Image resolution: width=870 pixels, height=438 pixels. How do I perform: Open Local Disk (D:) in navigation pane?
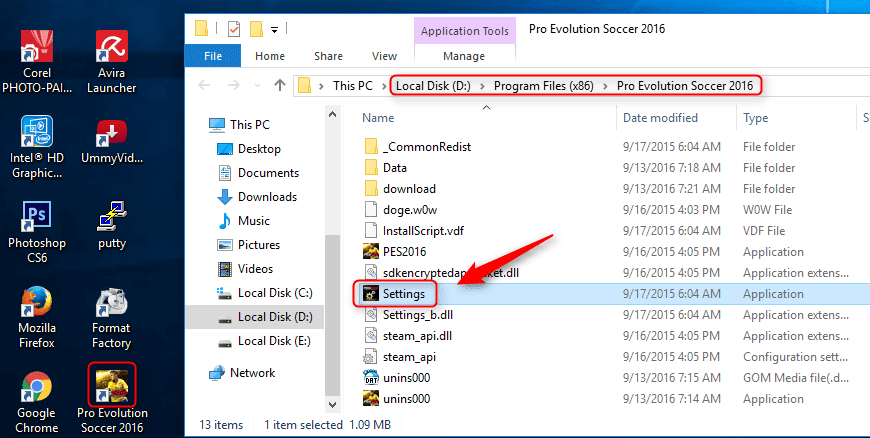pyautogui.click(x=254, y=316)
